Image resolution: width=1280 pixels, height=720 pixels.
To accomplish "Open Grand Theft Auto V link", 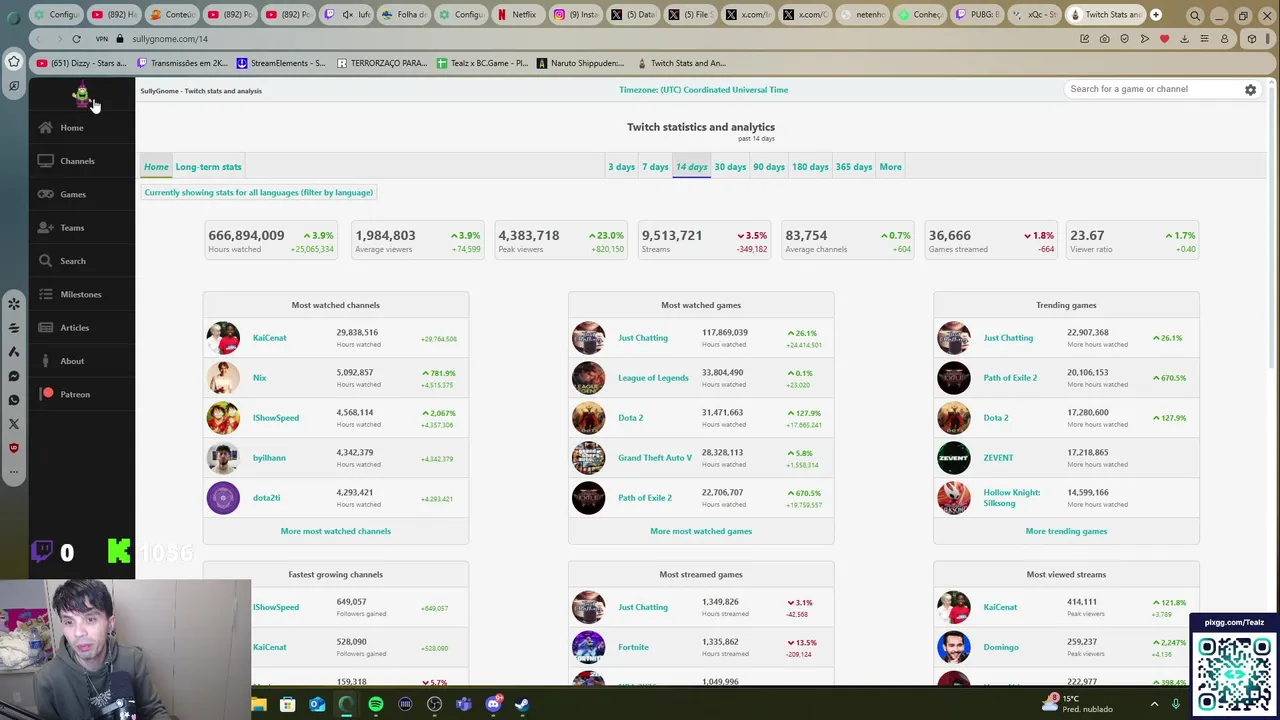I will 655,458.
